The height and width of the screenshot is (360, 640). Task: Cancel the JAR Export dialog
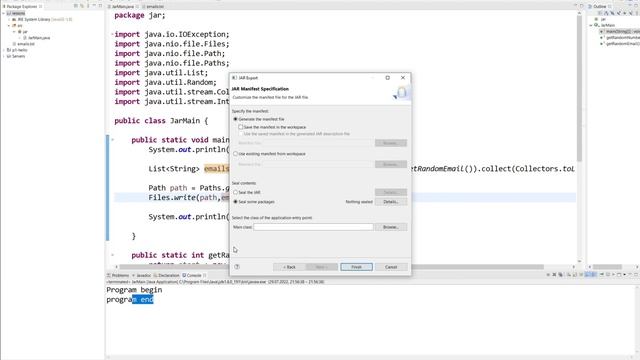pos(391,267)
